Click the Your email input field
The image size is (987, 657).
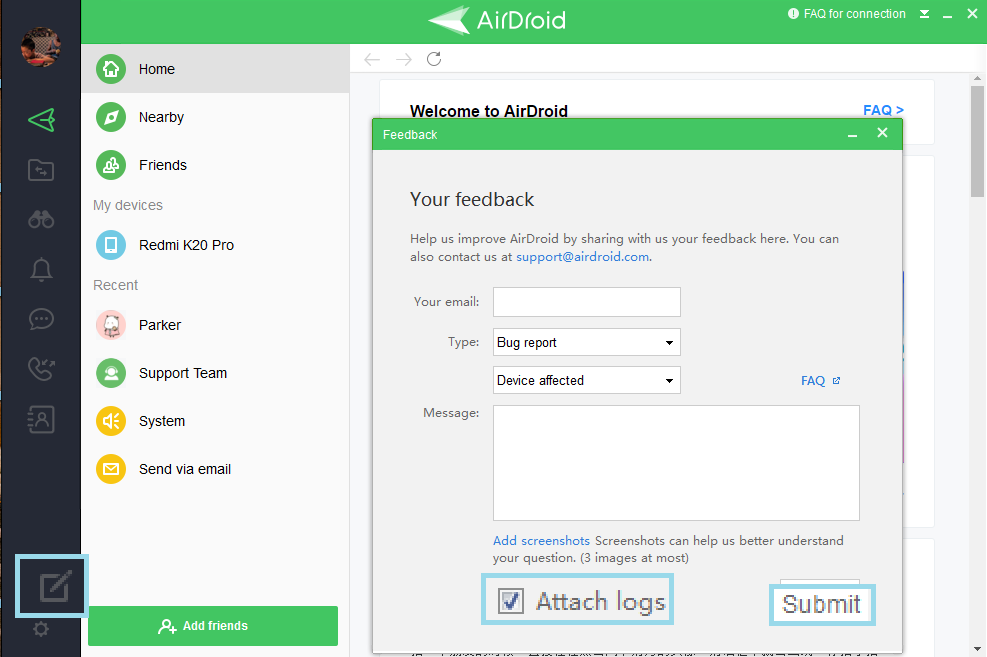click(x=586, y=302)
